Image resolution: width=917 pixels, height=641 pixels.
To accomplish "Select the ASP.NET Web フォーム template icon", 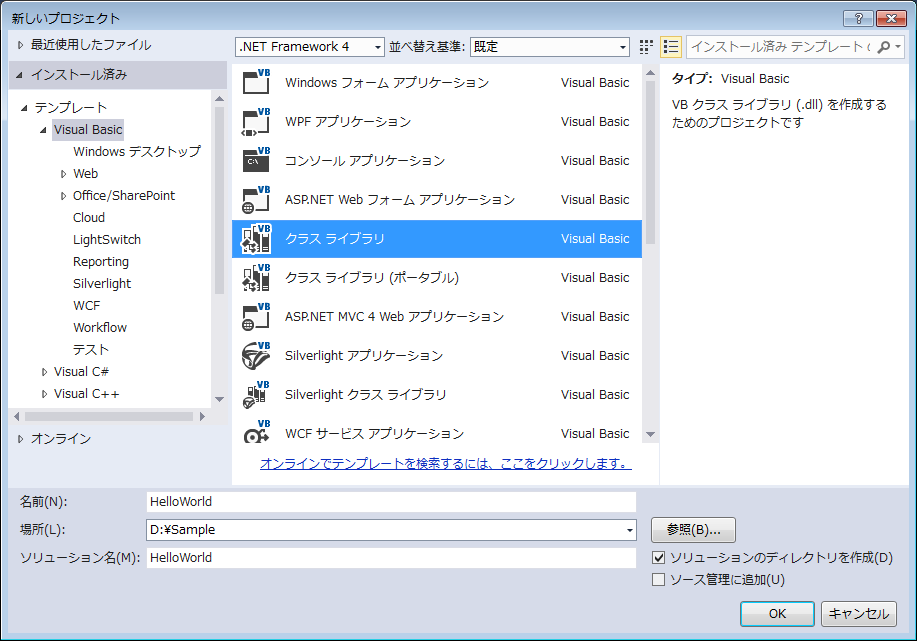I will click(x=256, y=199).
